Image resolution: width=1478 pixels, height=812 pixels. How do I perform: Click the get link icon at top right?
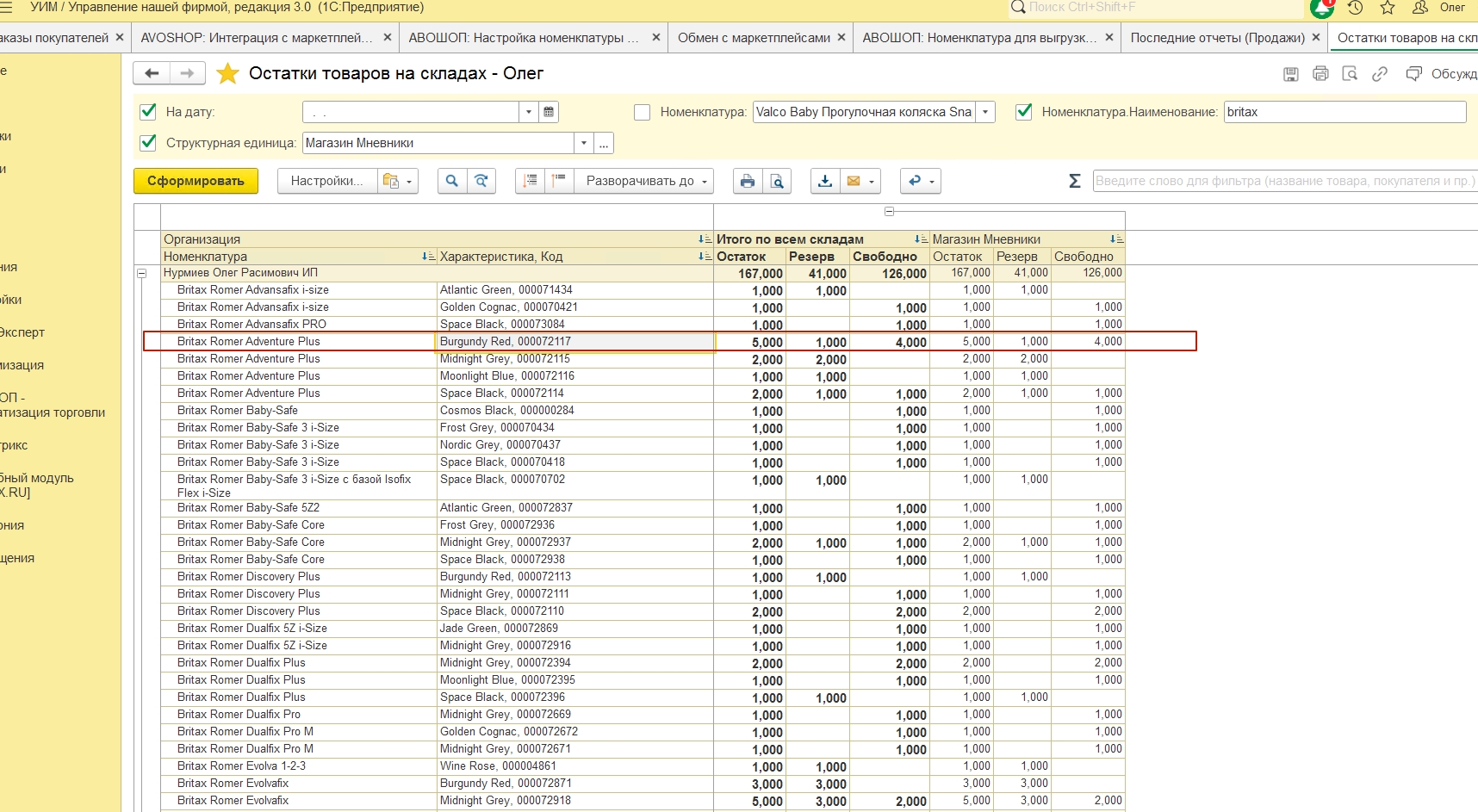point(1379,74)
